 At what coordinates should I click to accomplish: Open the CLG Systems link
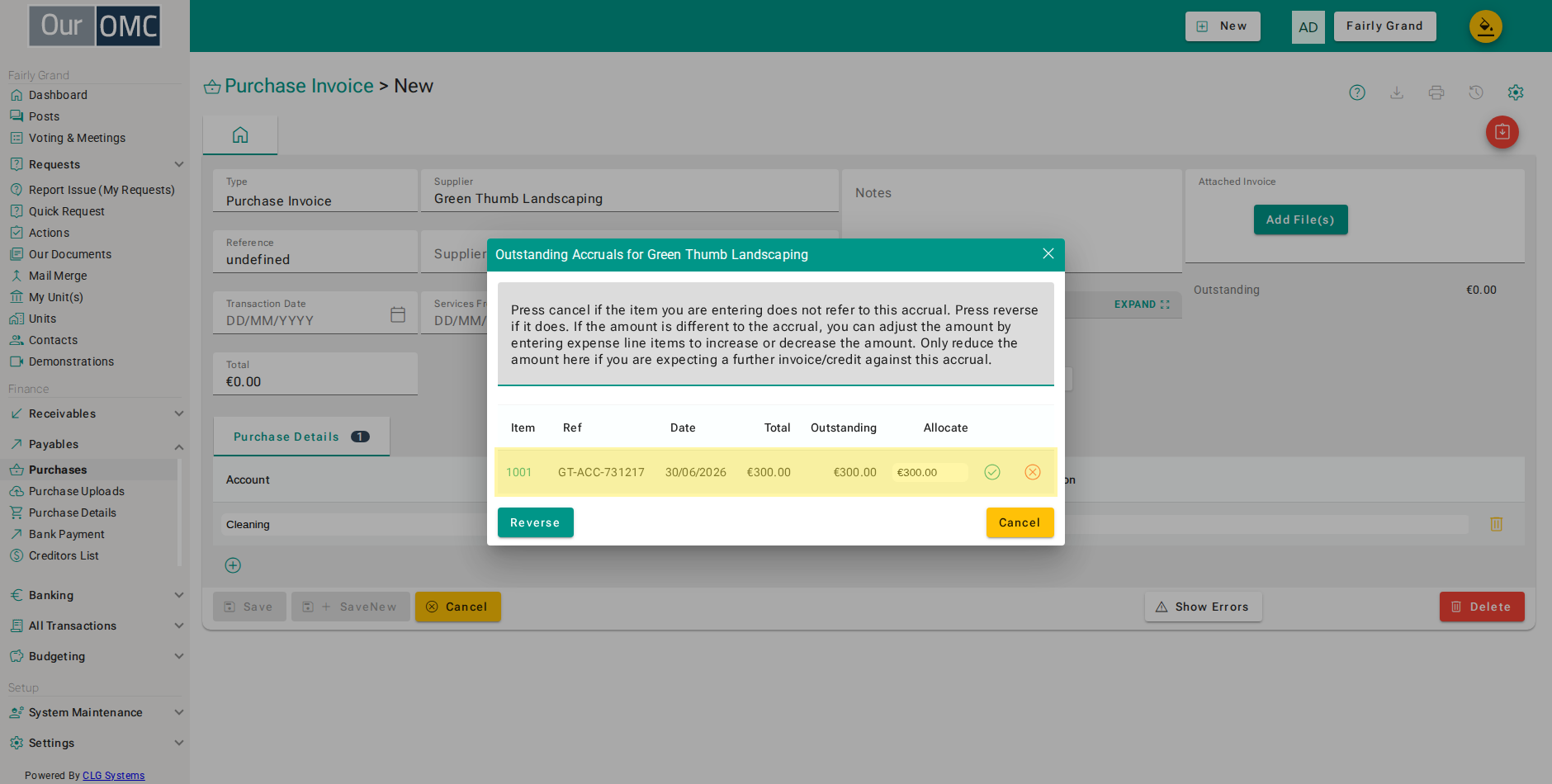(113, 776)
